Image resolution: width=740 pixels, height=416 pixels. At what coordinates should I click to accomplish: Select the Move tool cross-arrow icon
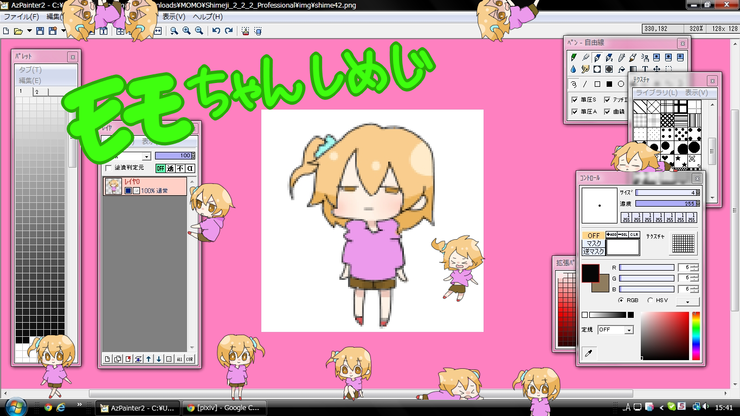pyautogui.click(x=656, y=69)
